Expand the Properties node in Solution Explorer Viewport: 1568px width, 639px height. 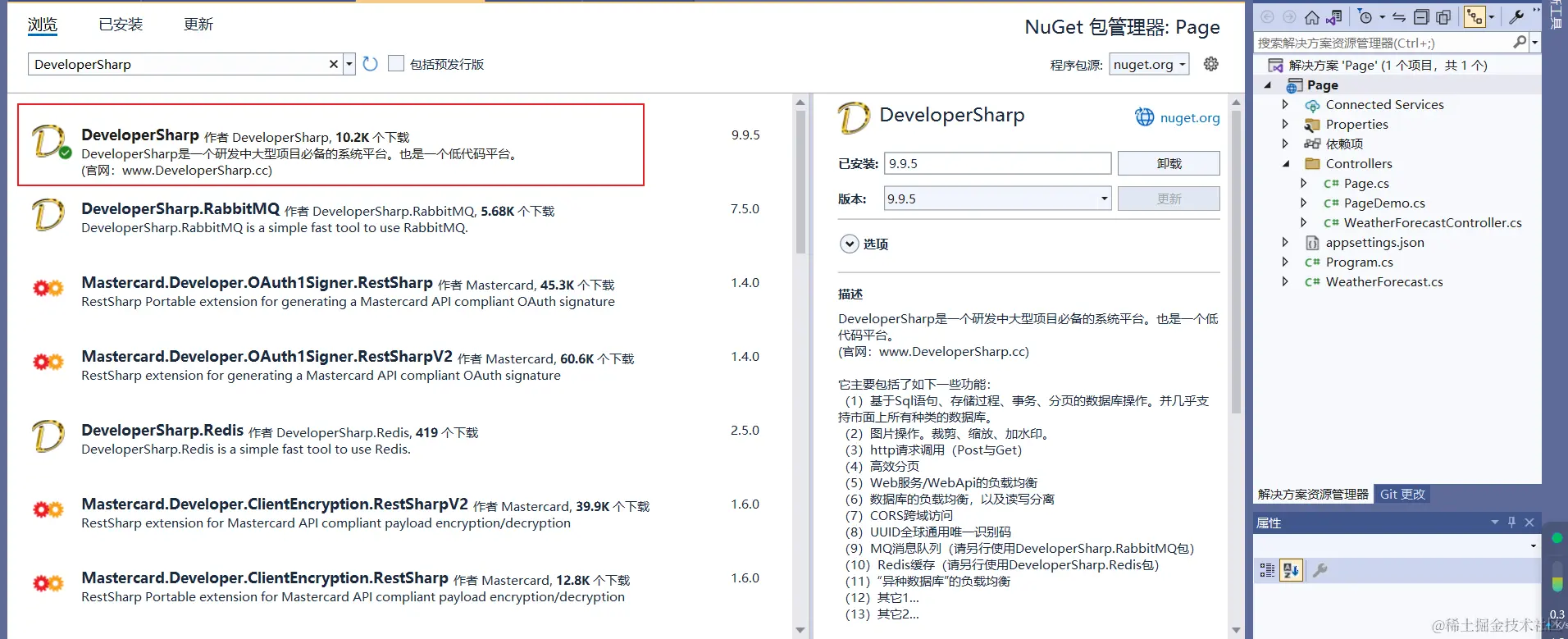point(1285,125)
